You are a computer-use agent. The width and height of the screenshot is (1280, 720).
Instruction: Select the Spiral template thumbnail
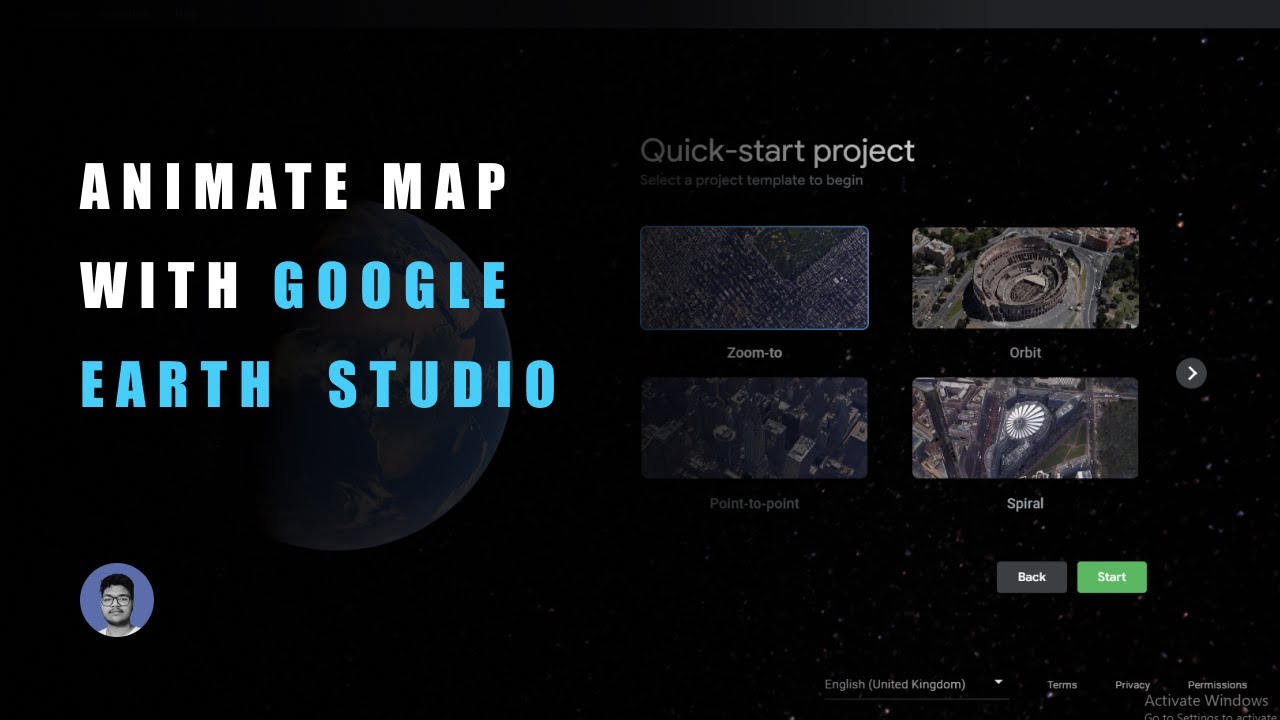1025,428
